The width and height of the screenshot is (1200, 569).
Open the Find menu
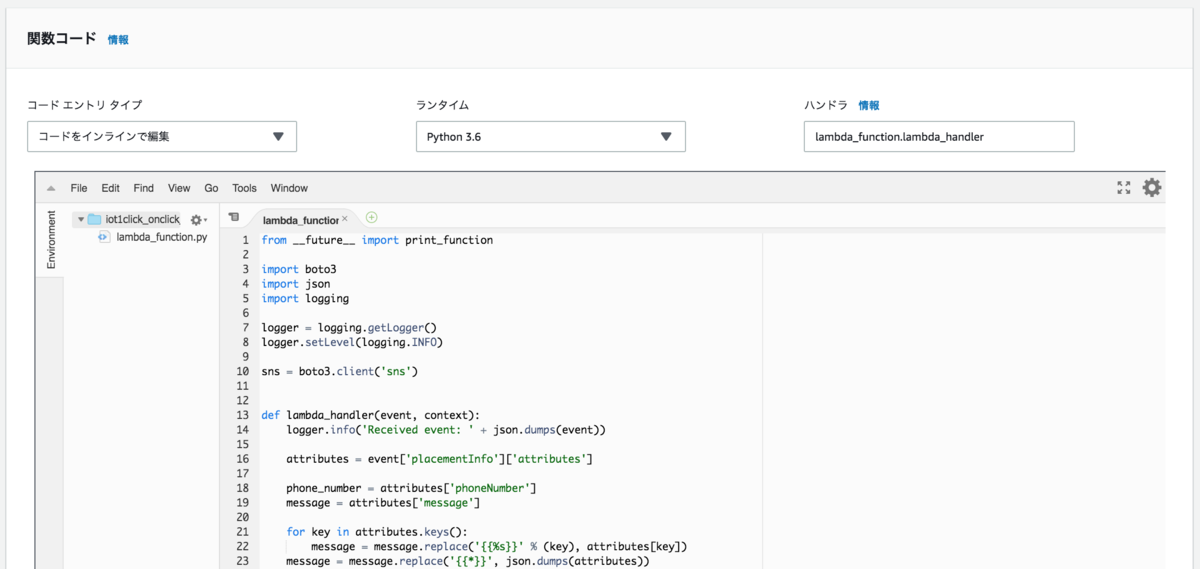[144, 188]
